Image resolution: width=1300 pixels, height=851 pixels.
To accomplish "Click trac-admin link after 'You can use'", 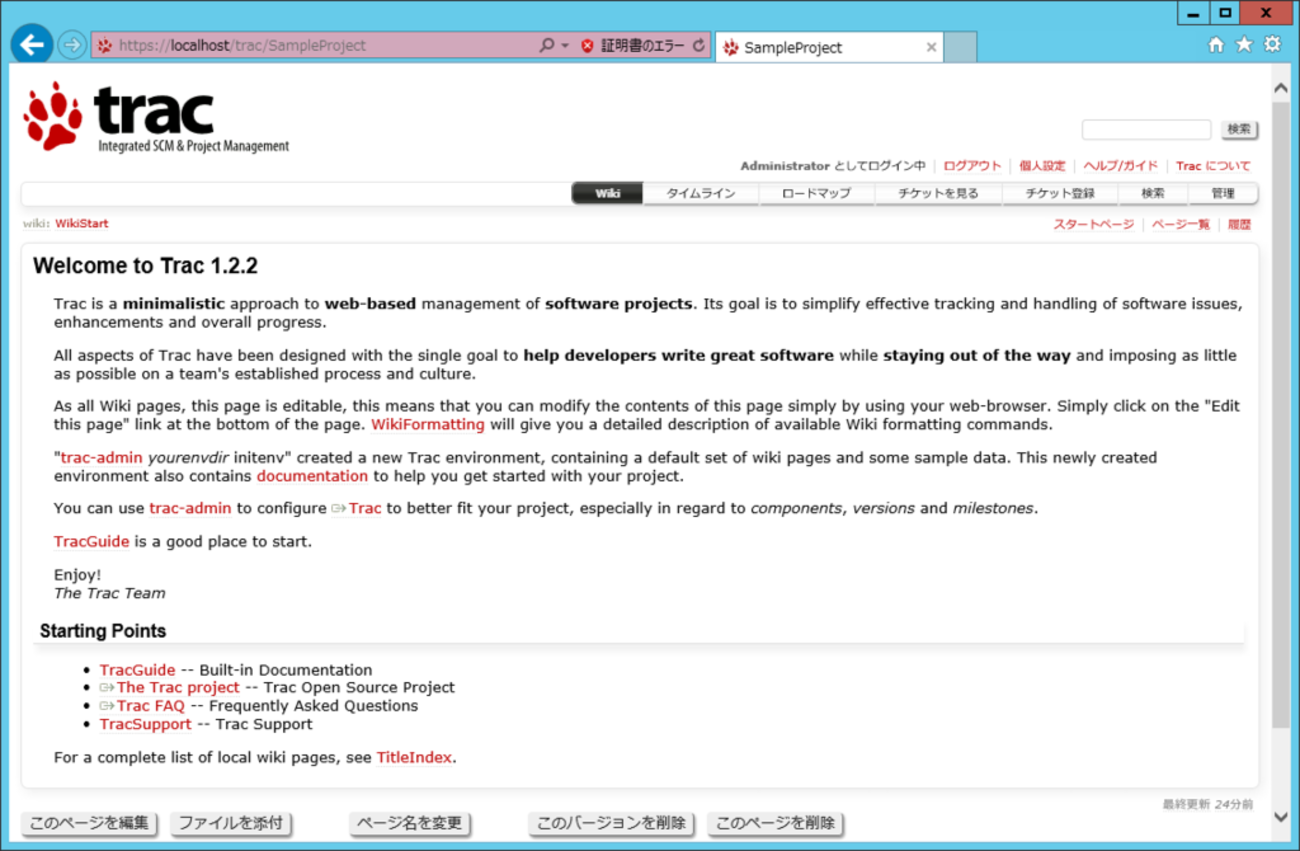I will click(x=190, y=509).
